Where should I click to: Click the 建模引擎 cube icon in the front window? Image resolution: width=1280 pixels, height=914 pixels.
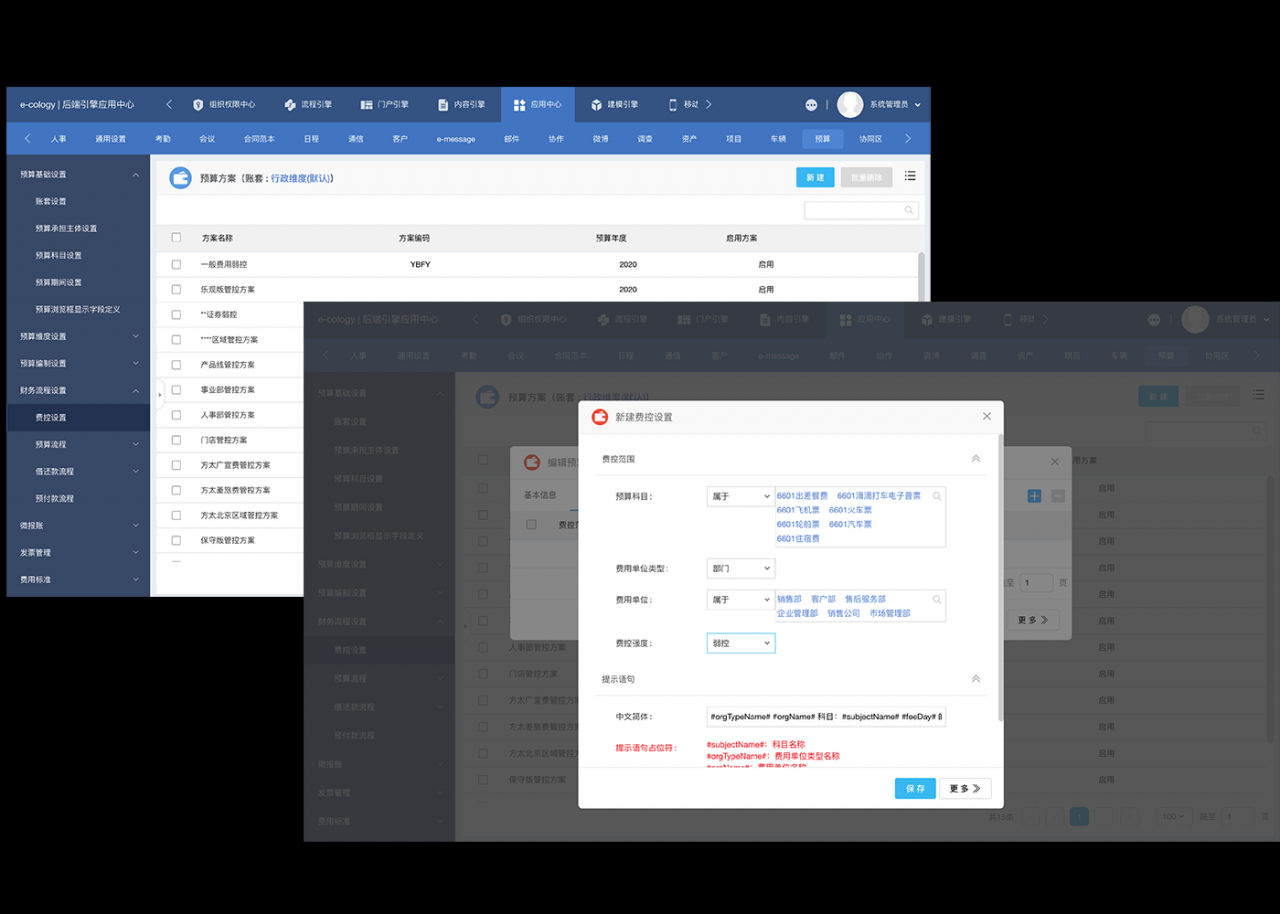click(596, 104)
